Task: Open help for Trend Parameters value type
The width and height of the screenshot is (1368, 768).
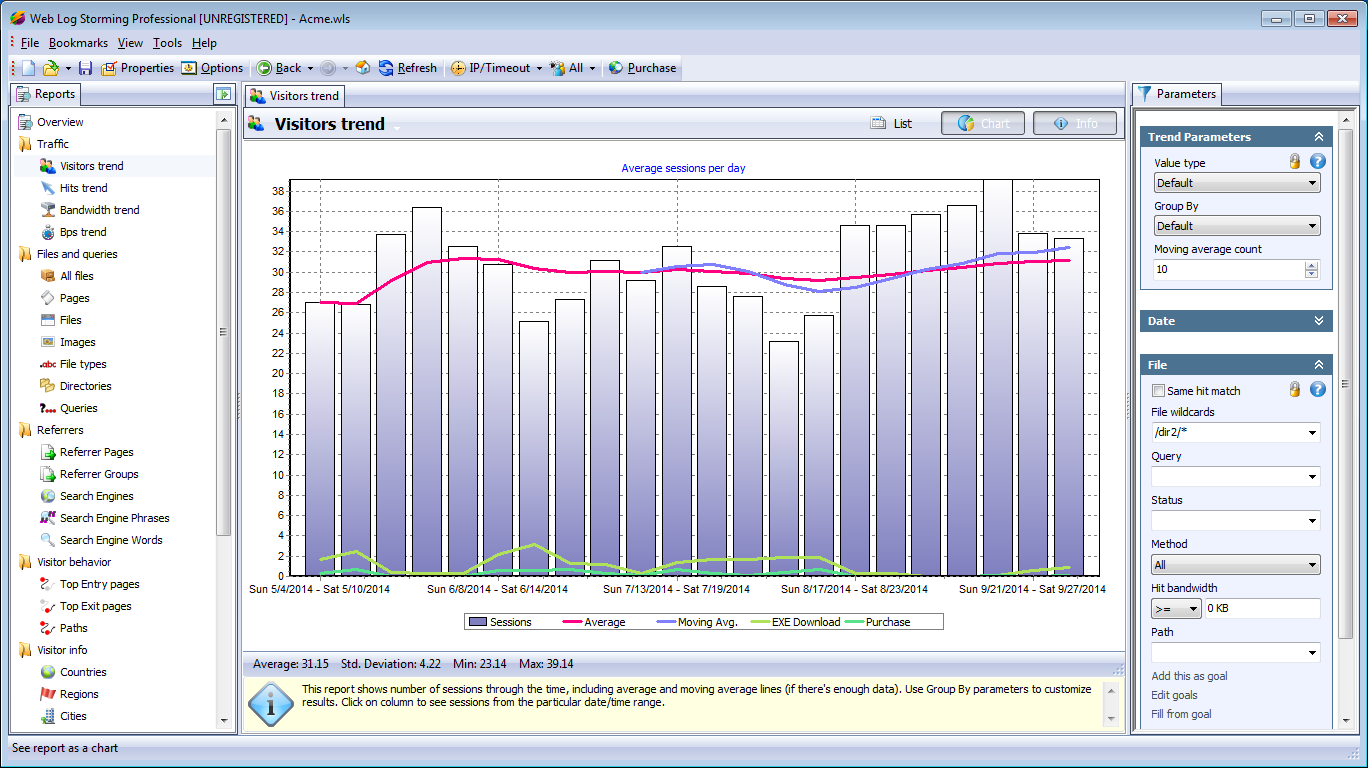Action: pos(1318,161)
